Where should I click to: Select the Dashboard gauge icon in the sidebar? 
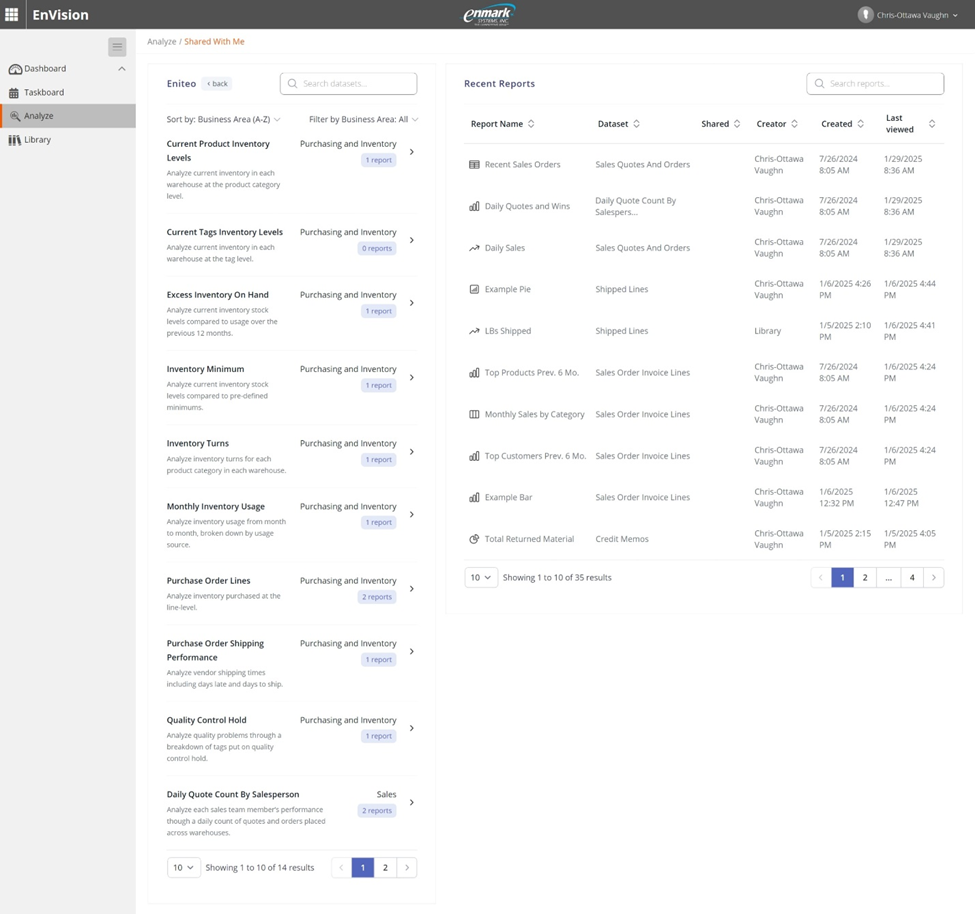pyautogui.click(x=13, y=68)
